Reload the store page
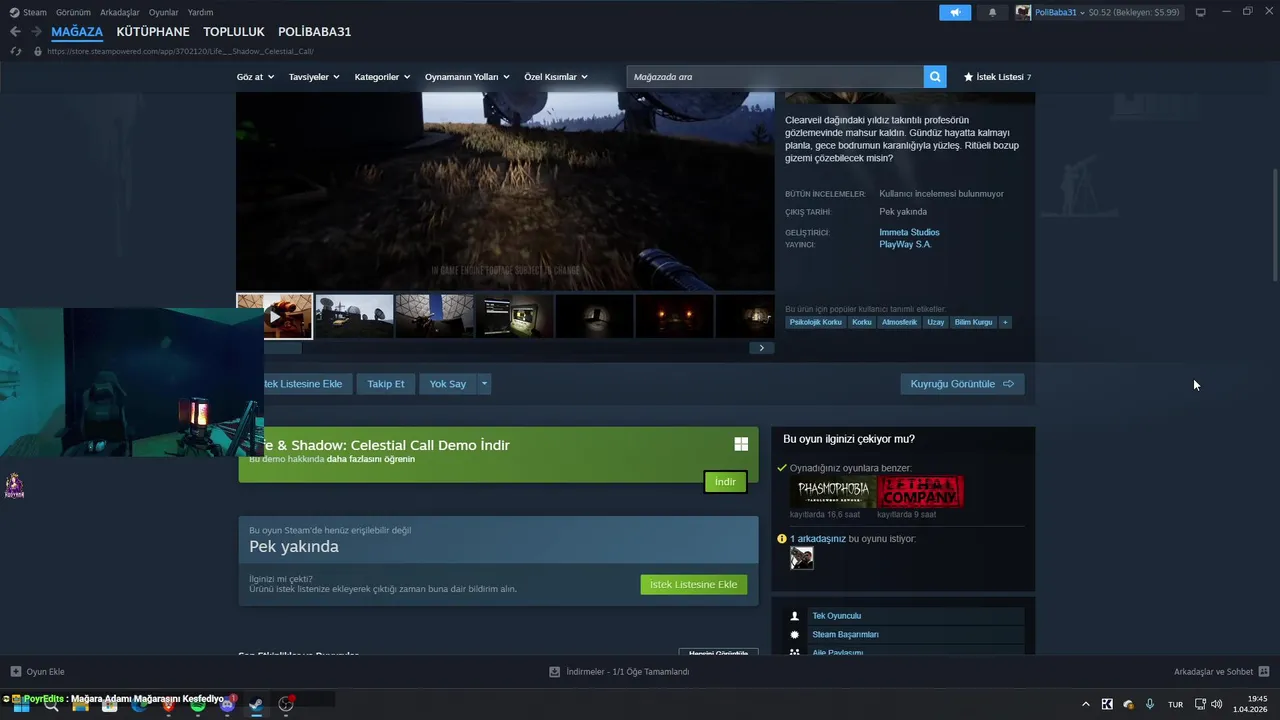The width and height of the screenshot is (1280, 720). click(x=16, y=51)
